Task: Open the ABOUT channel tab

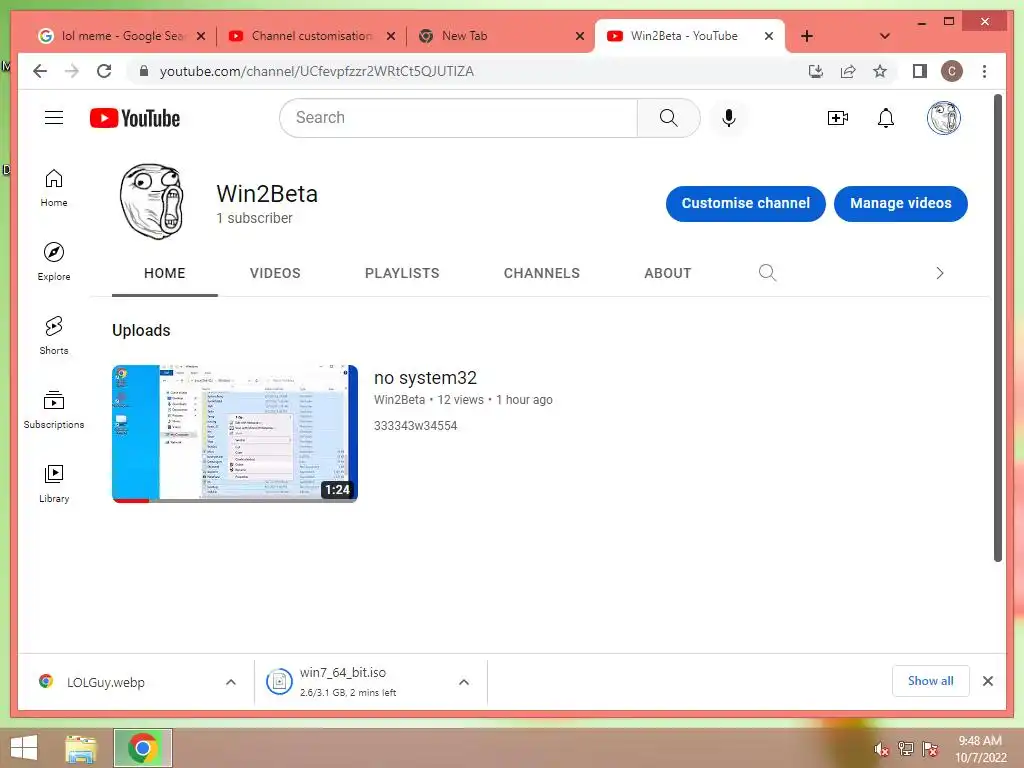Action: pyautogui.click(x=667, y=273)
